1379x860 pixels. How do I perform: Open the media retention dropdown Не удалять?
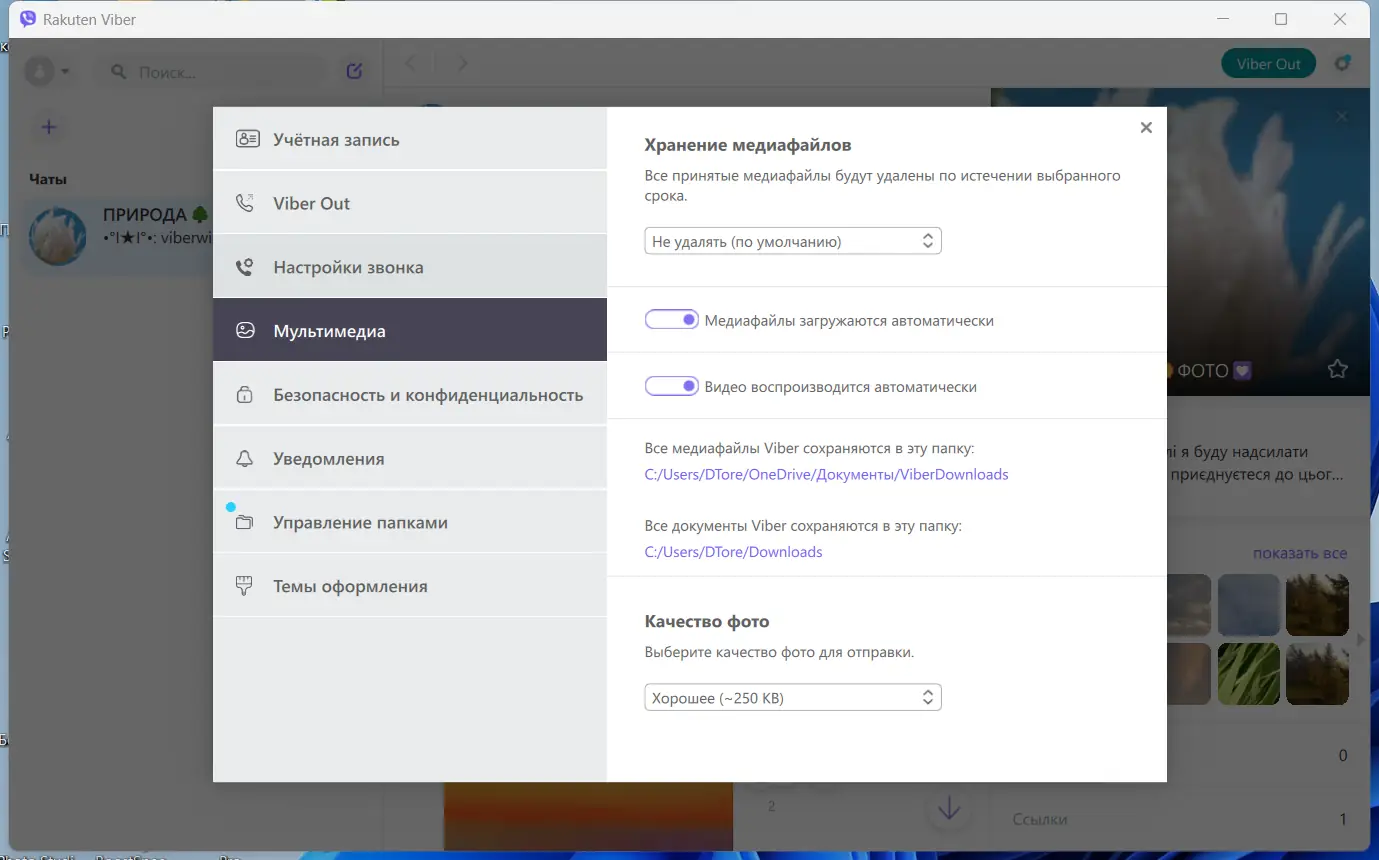coord(792,240)
